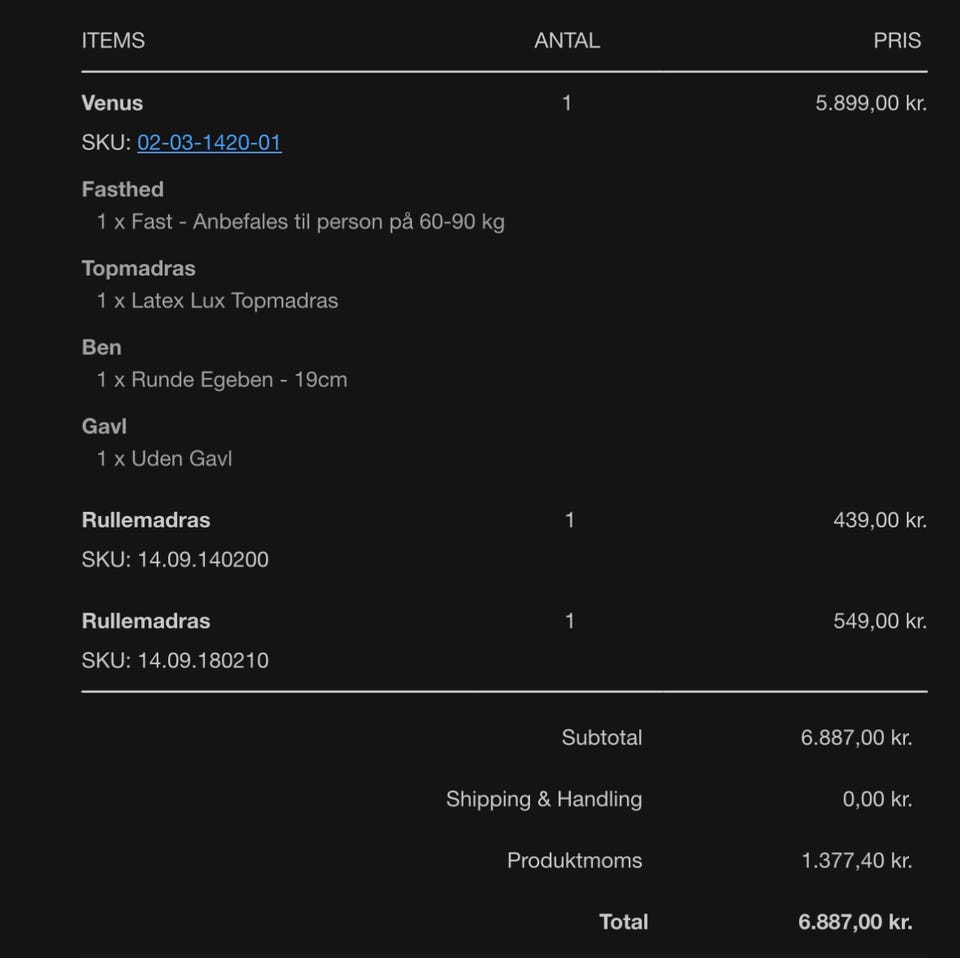The image size is (960, 958).
Task: Select the 5.899,00 kr. Venus price
Action: (870, 103)
